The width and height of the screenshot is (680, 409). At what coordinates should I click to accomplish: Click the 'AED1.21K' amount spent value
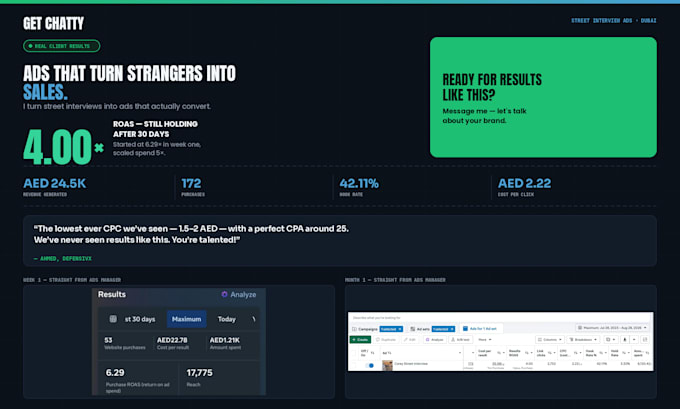click(x=225, y=340)
